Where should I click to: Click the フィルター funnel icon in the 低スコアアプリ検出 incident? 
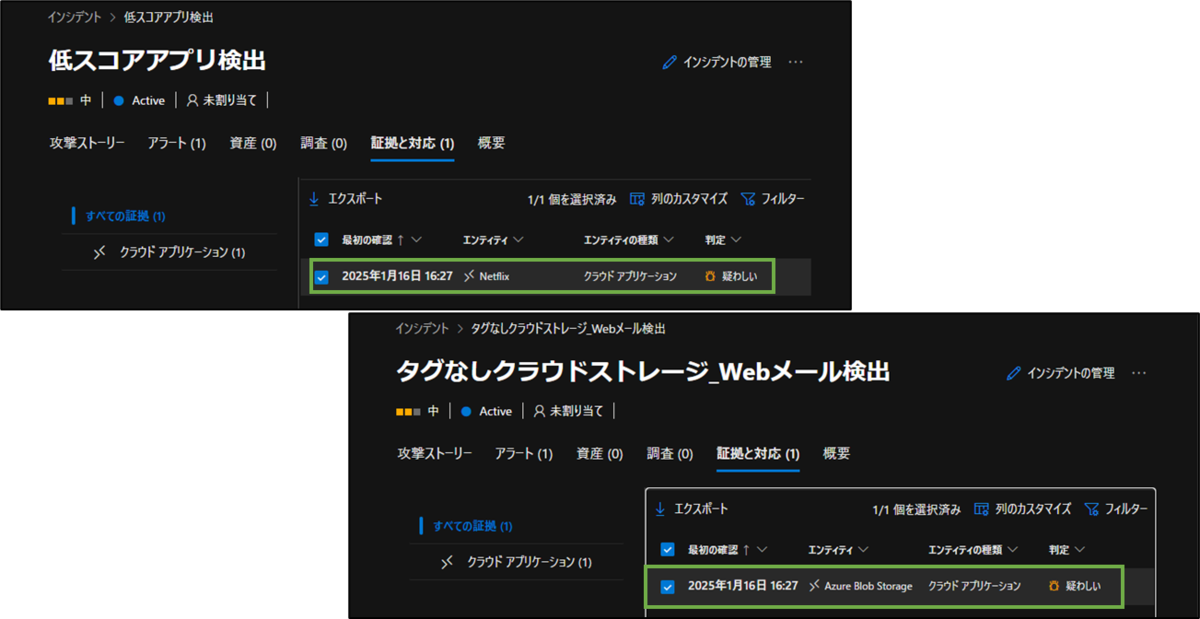747,199
